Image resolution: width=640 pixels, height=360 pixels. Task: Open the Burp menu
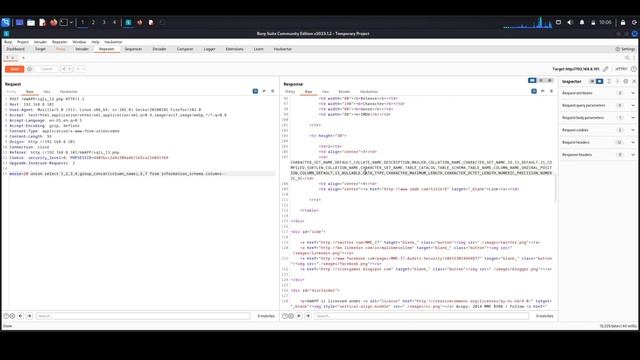tap(8, 42)
